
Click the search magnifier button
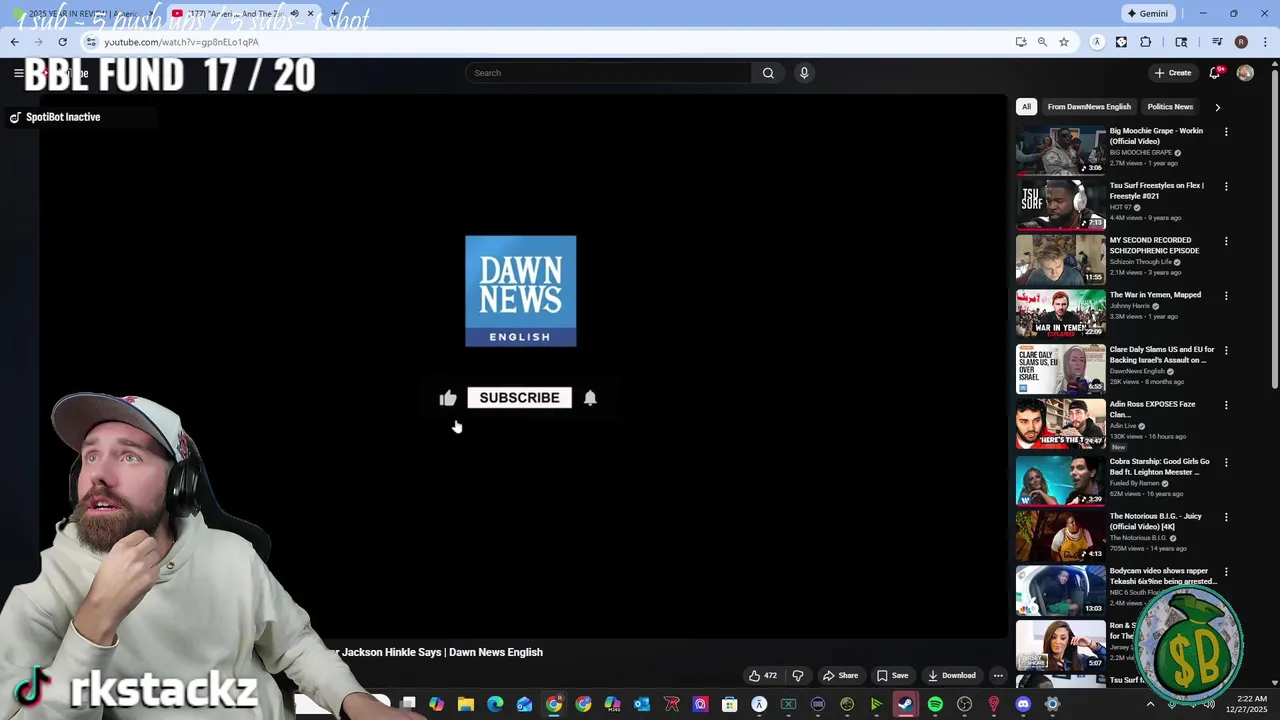768,73
